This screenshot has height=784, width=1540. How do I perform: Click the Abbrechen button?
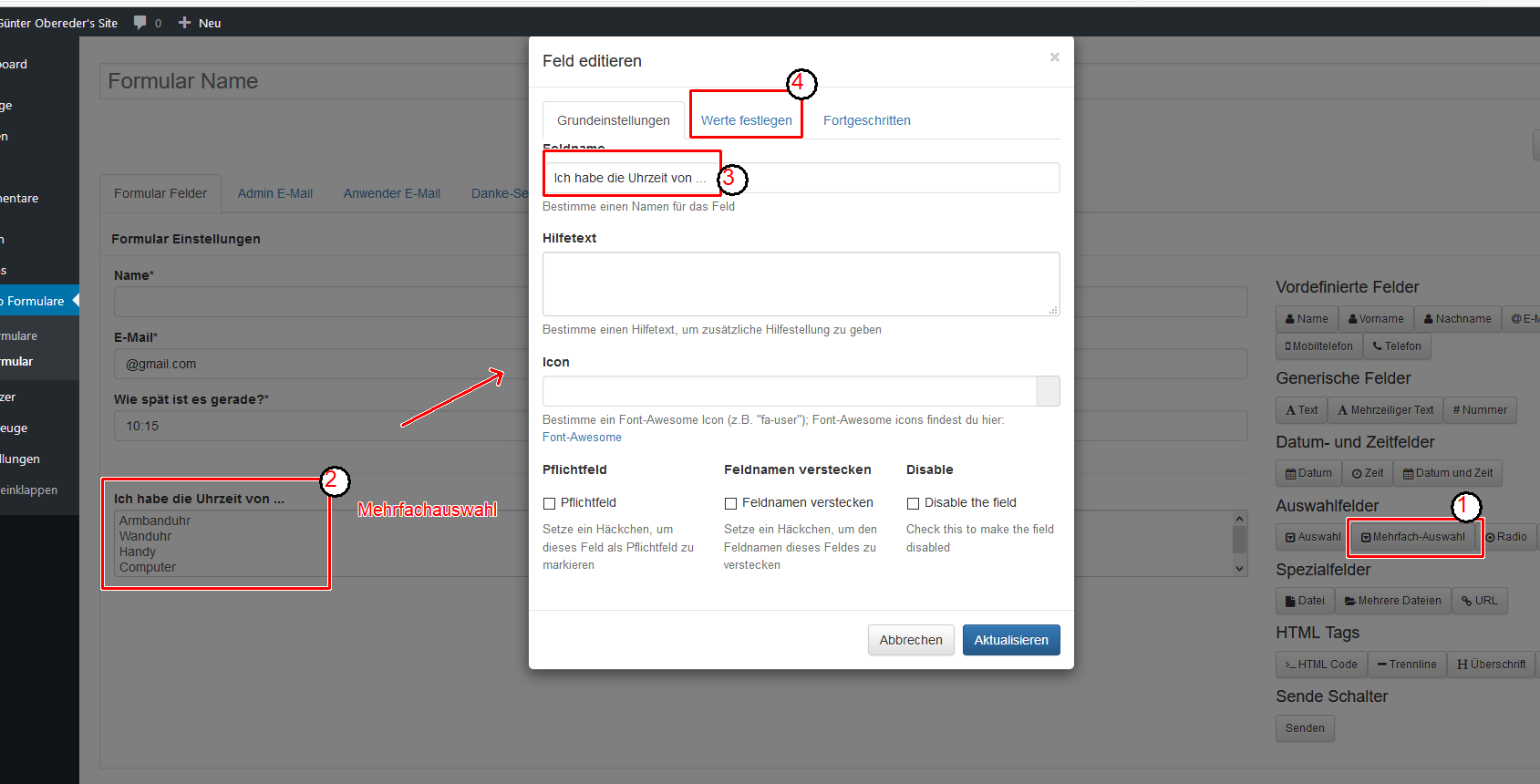911,640
